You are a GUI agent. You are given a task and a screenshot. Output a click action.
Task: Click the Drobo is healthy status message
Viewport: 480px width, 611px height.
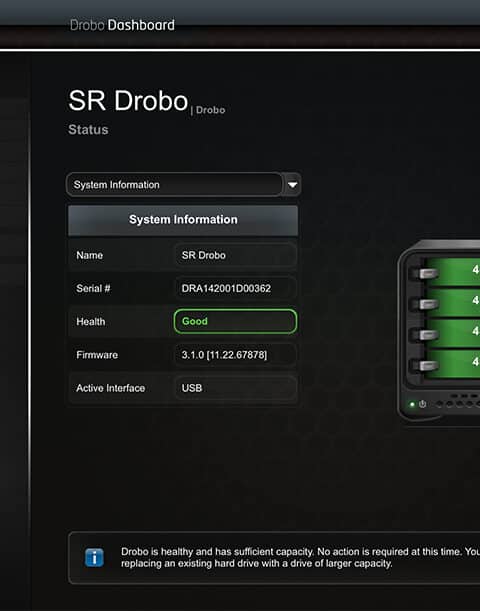pos(300,558)
